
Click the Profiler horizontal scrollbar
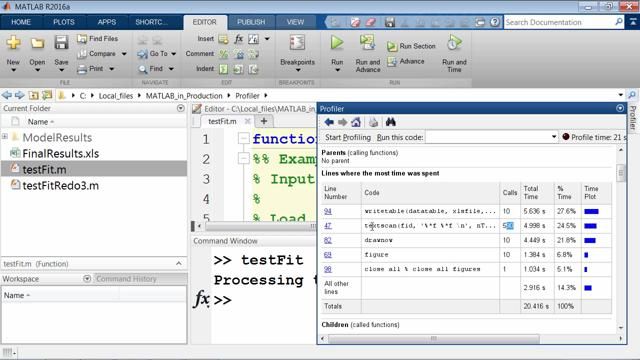(x=433, y=338)
